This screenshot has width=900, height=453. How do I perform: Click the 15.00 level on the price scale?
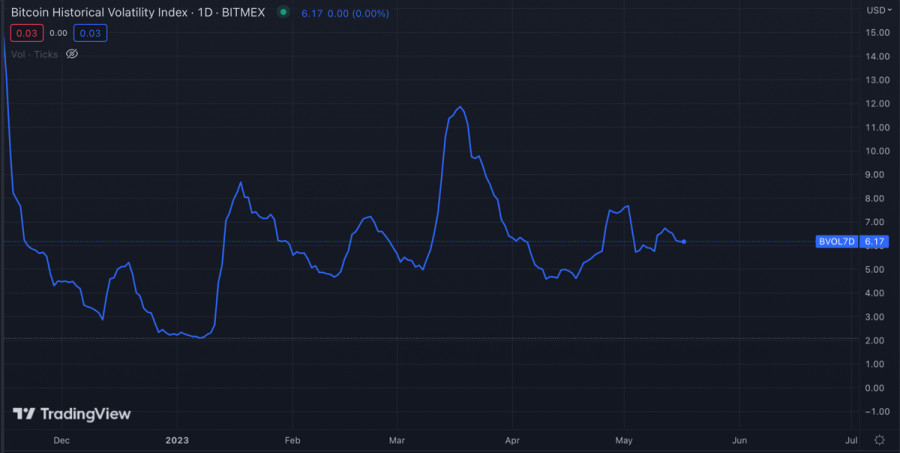coord(877,32)
